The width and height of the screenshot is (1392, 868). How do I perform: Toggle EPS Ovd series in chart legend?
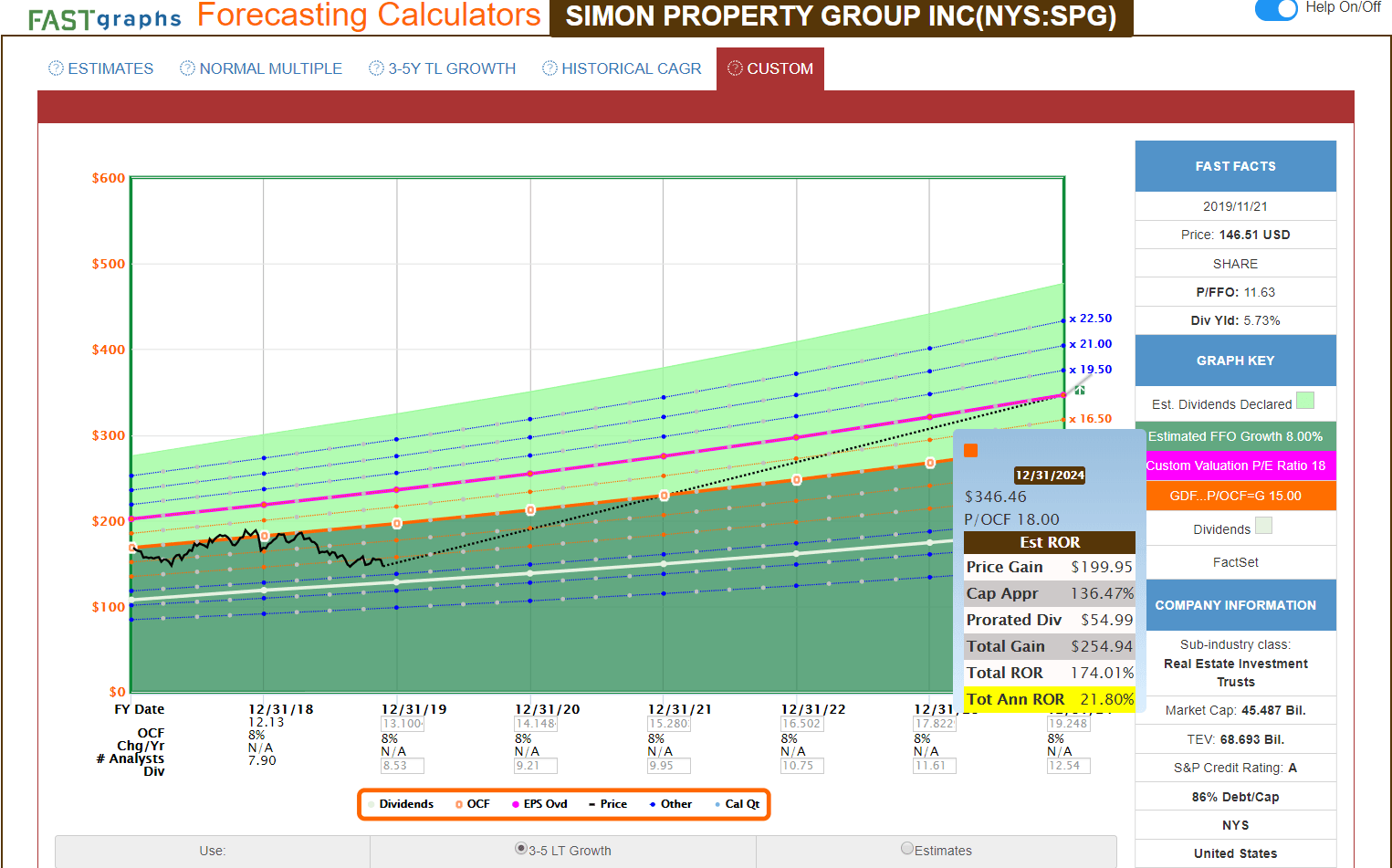point(540,804)
